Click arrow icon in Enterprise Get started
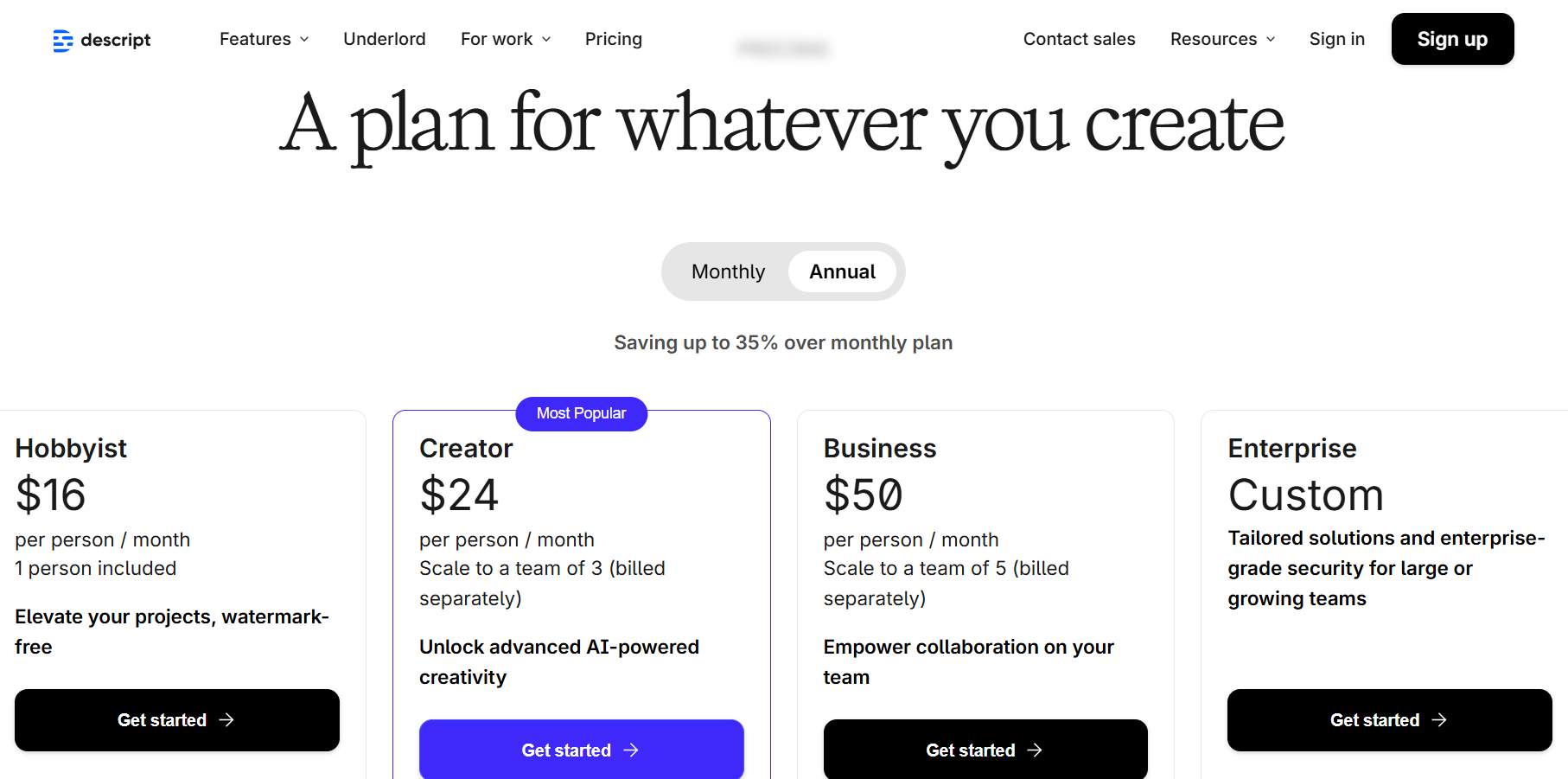 (x=1439, y=720)
